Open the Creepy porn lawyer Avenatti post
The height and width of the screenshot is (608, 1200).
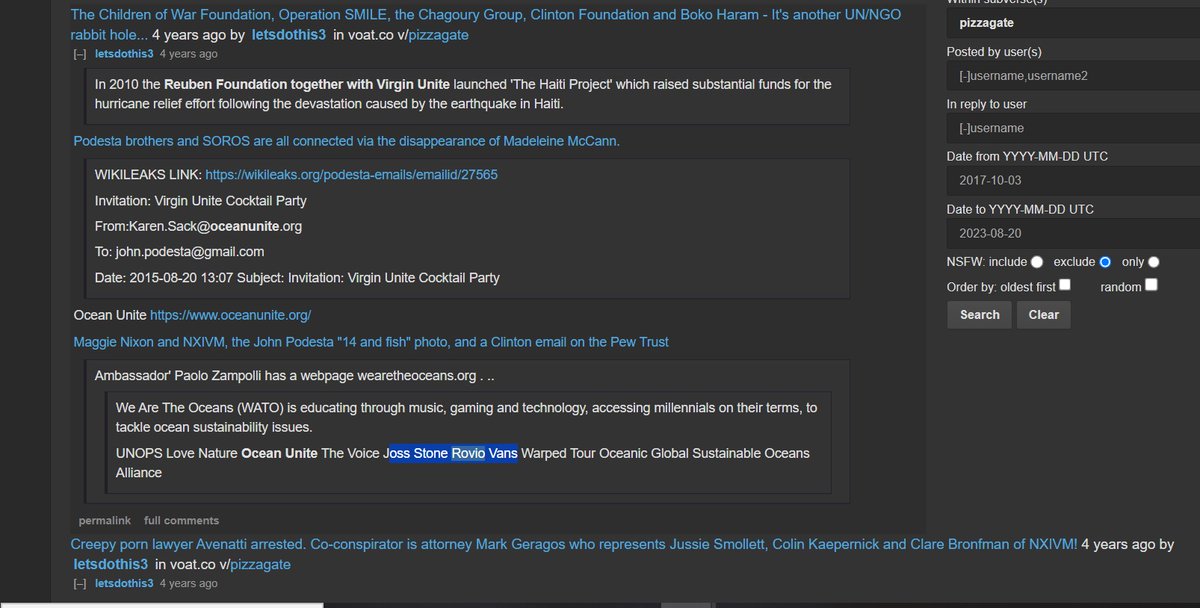coord(574,544)
